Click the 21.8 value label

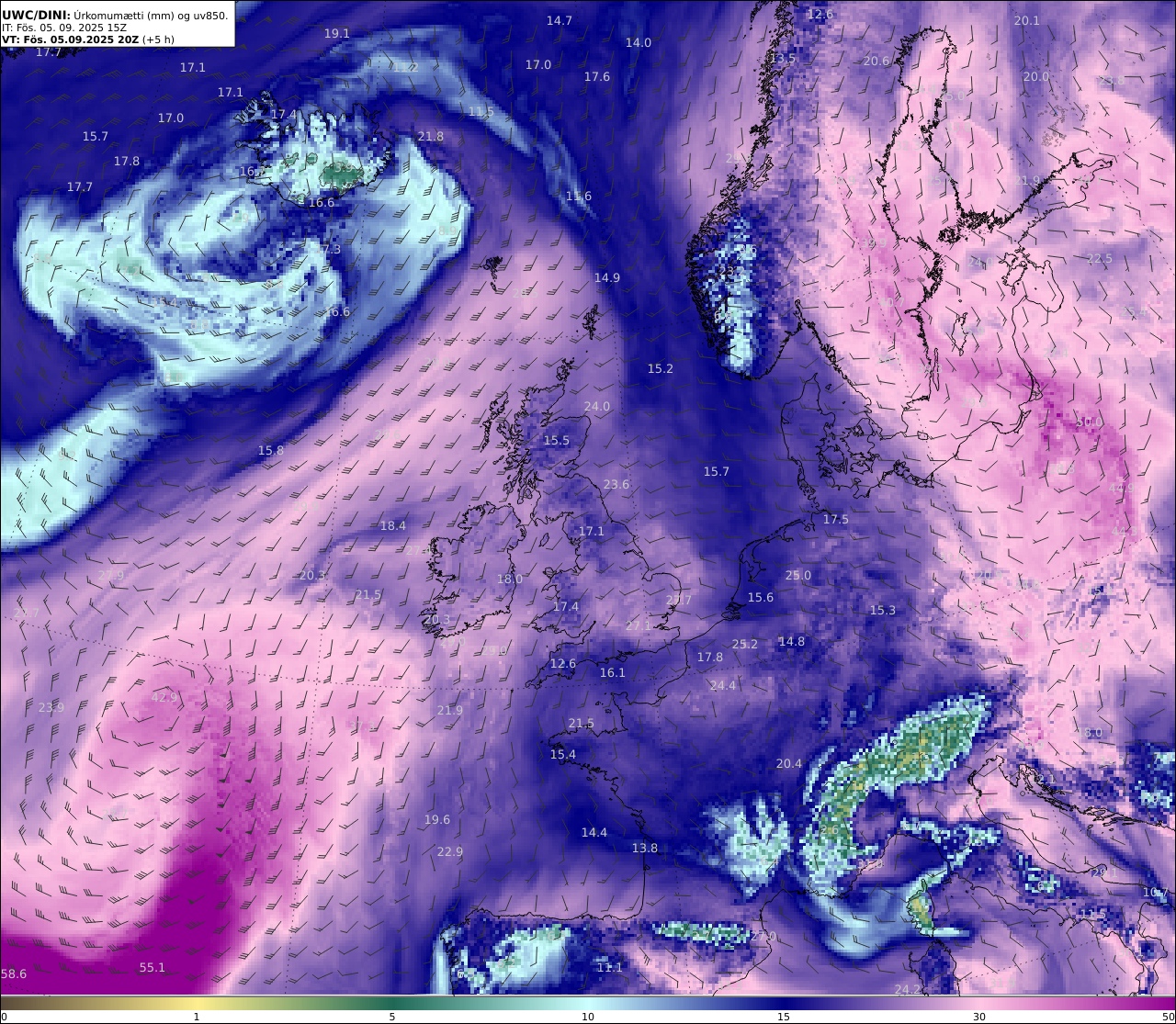pos(431,136)
